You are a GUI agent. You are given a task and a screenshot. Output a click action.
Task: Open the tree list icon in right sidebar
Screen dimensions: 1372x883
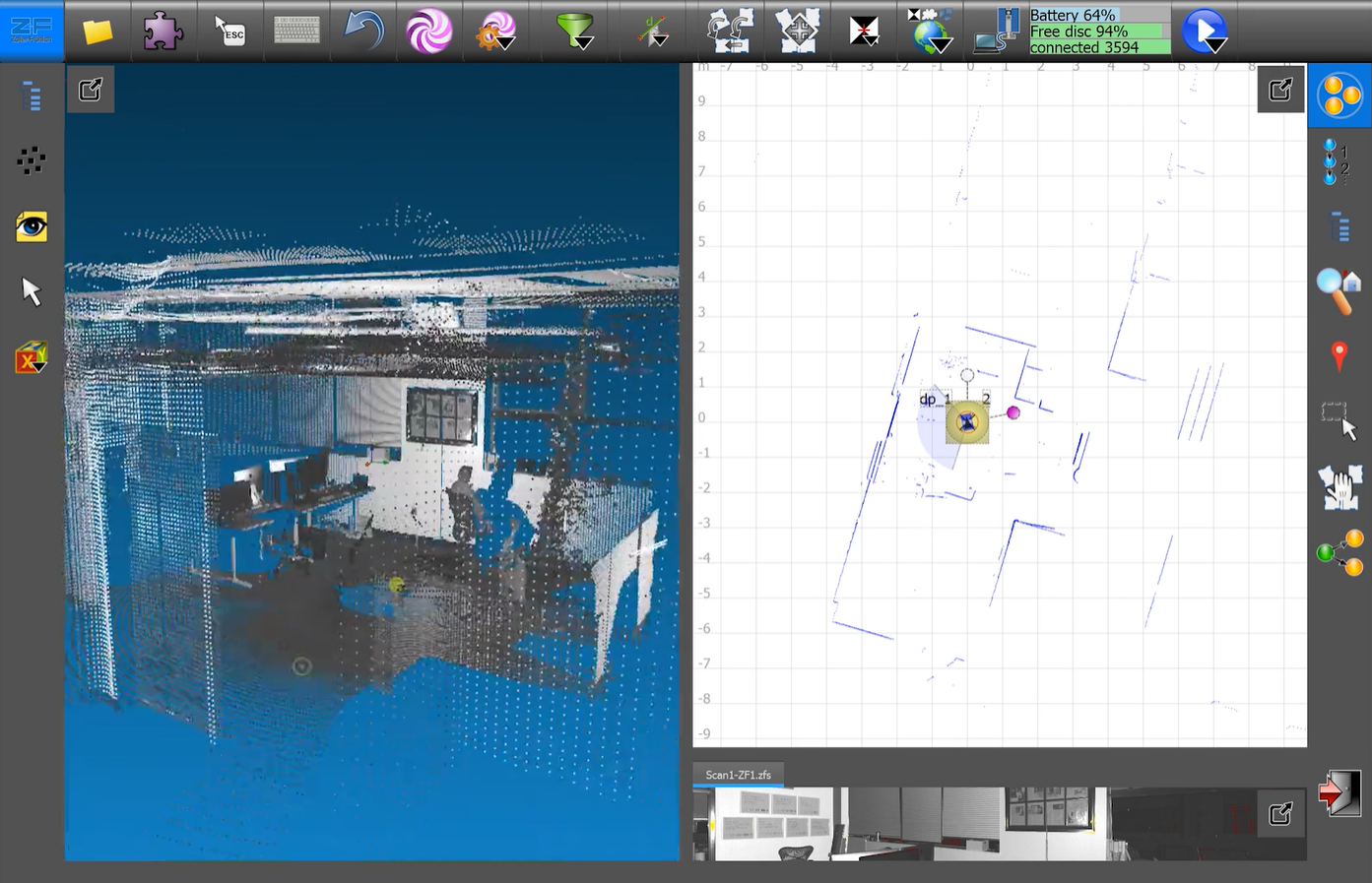1339,226
